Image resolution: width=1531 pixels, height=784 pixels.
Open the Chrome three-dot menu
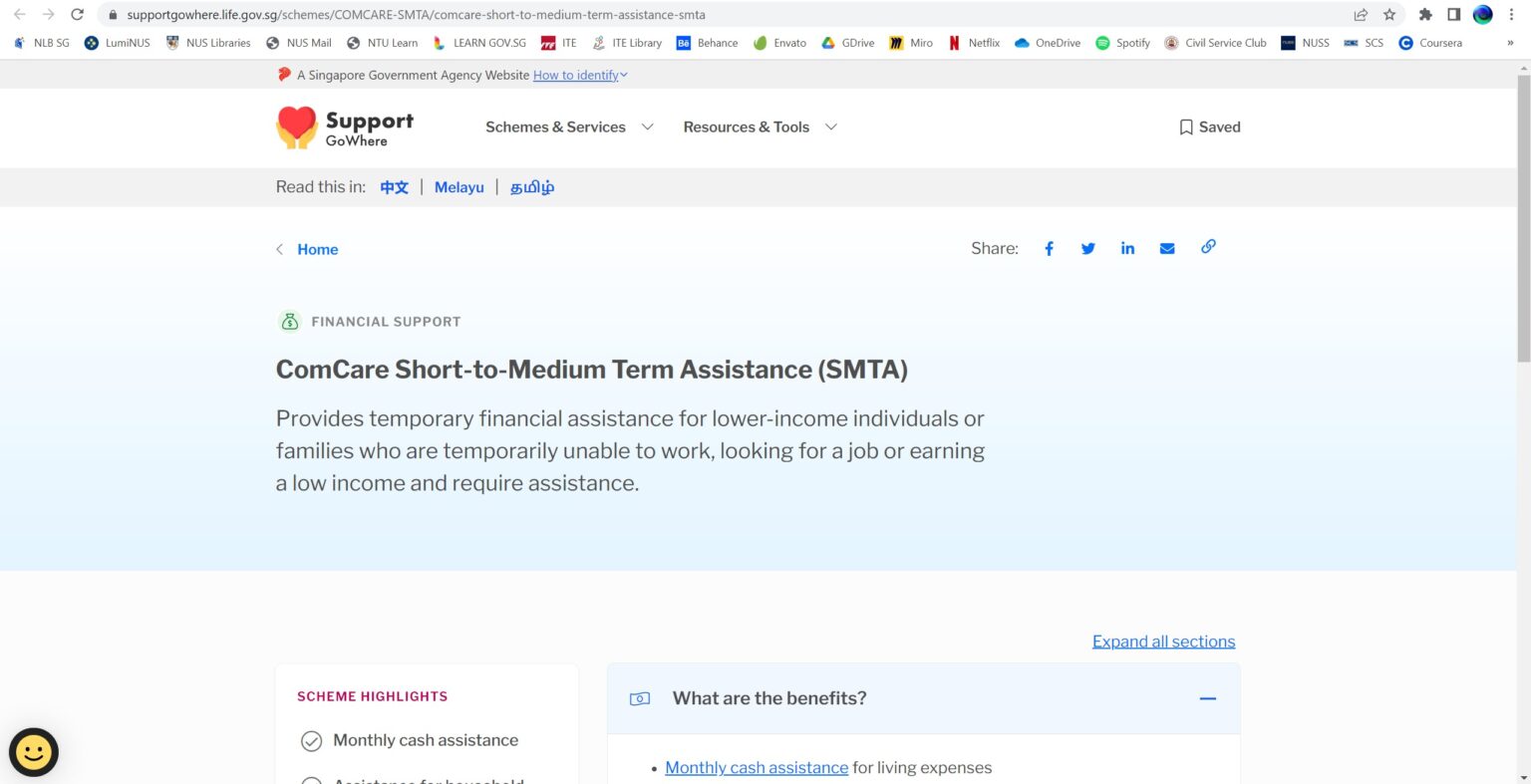1511,15
